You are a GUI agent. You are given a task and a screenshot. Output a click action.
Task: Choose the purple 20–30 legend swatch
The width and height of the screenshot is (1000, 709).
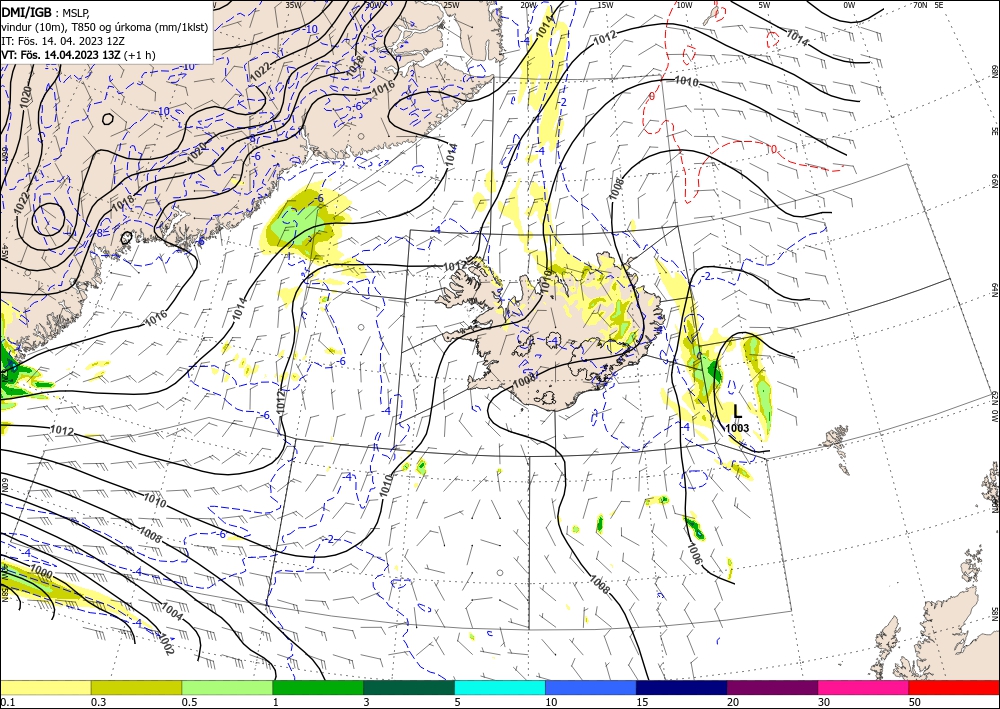point(772,688)
